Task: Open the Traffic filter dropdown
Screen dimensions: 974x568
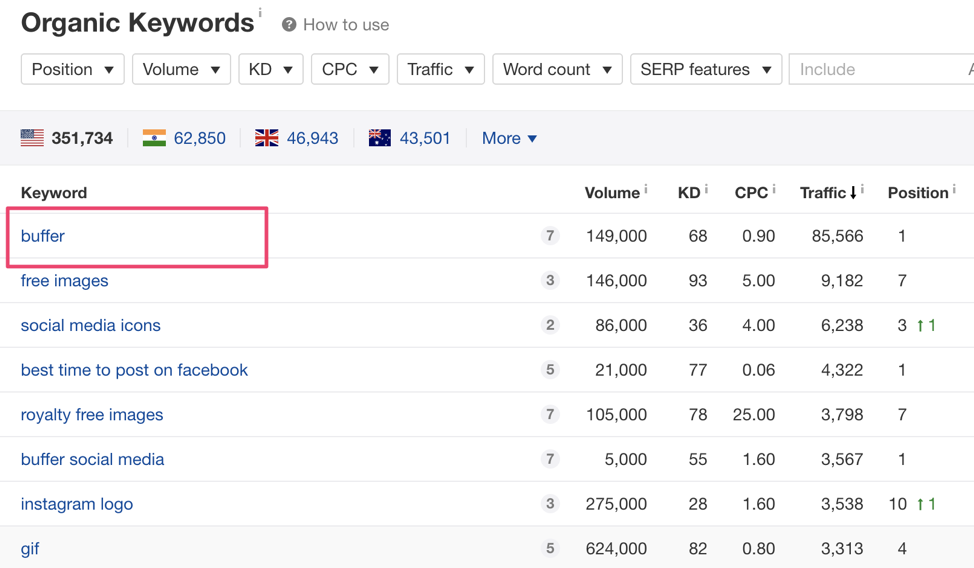Action: 440,69
